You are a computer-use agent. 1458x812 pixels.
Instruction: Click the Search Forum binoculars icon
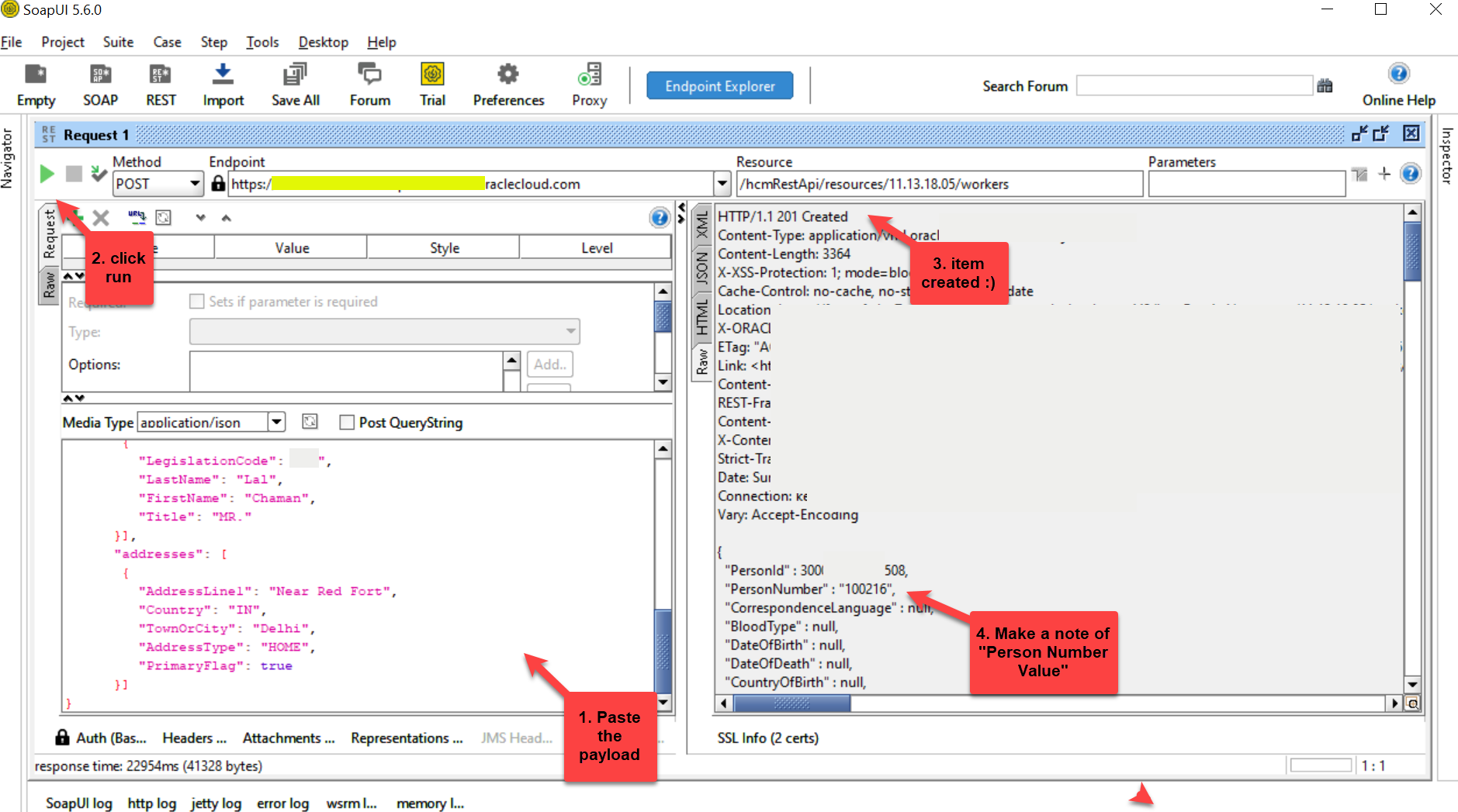point(1325,86)
